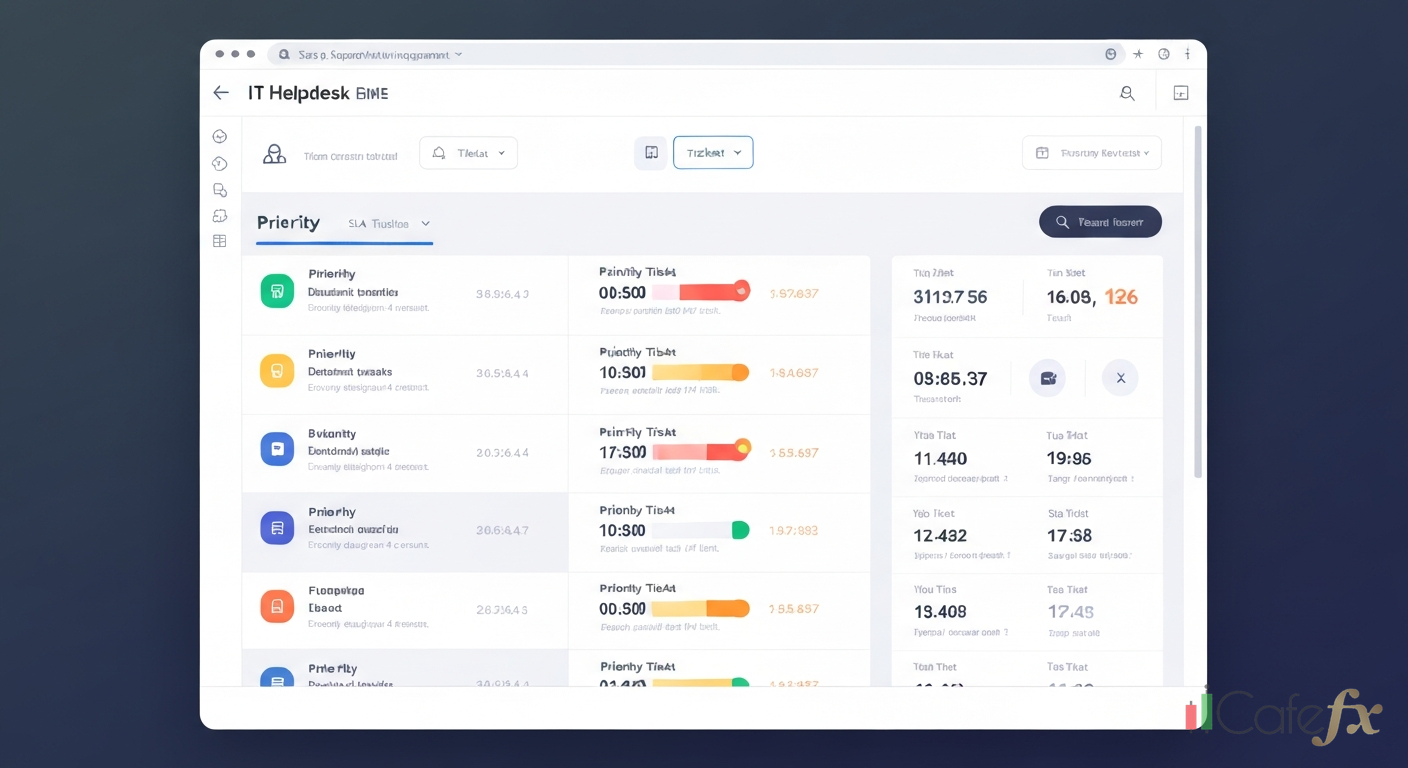Open the calendar icon beside the Ticket dropdown

click(x=650, y=152)
